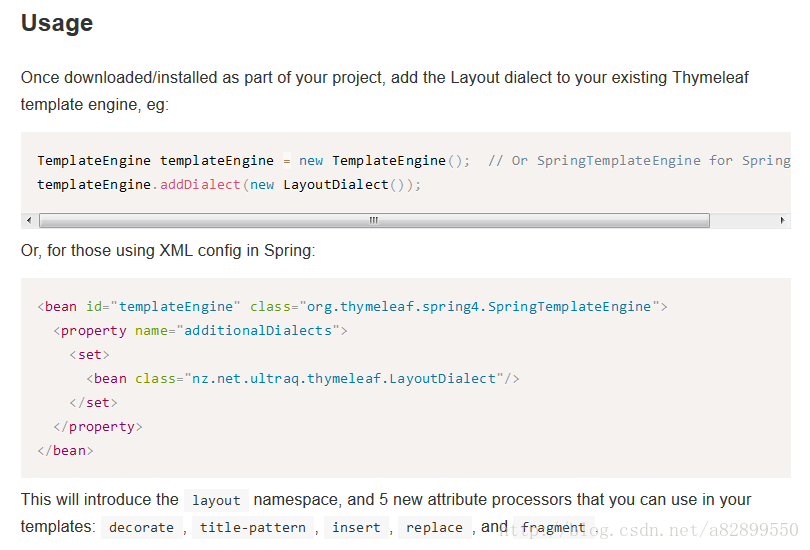
Task: Click 'nz.net.ultraq.thymeleaf.LayoutDialect' class value
Action: 344,379
